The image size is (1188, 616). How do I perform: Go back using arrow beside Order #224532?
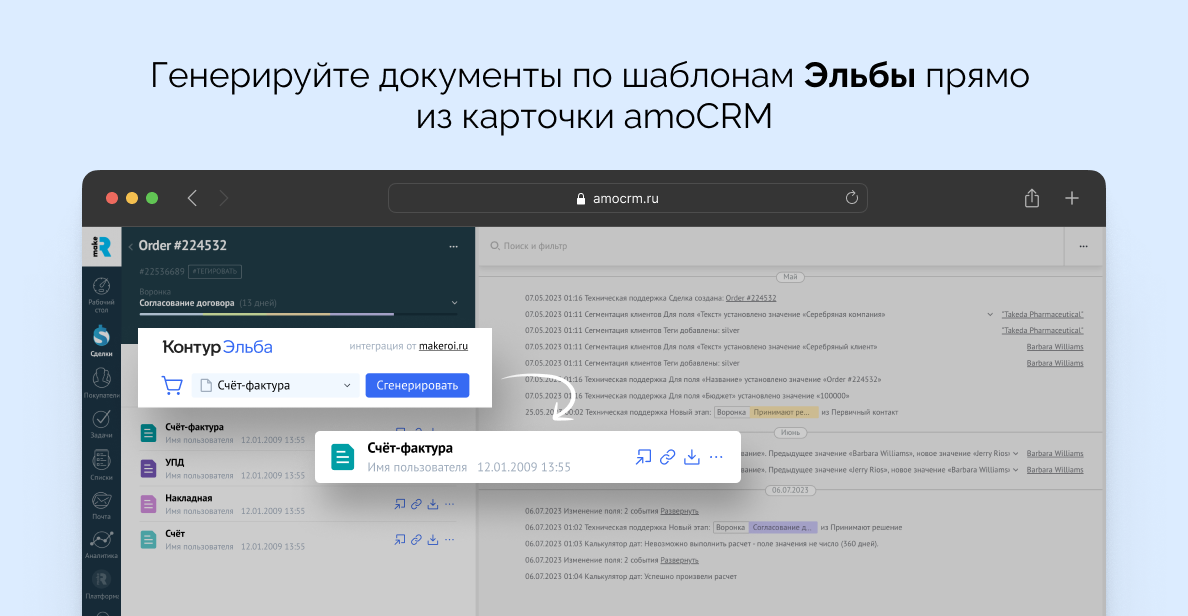pos(130,246)
